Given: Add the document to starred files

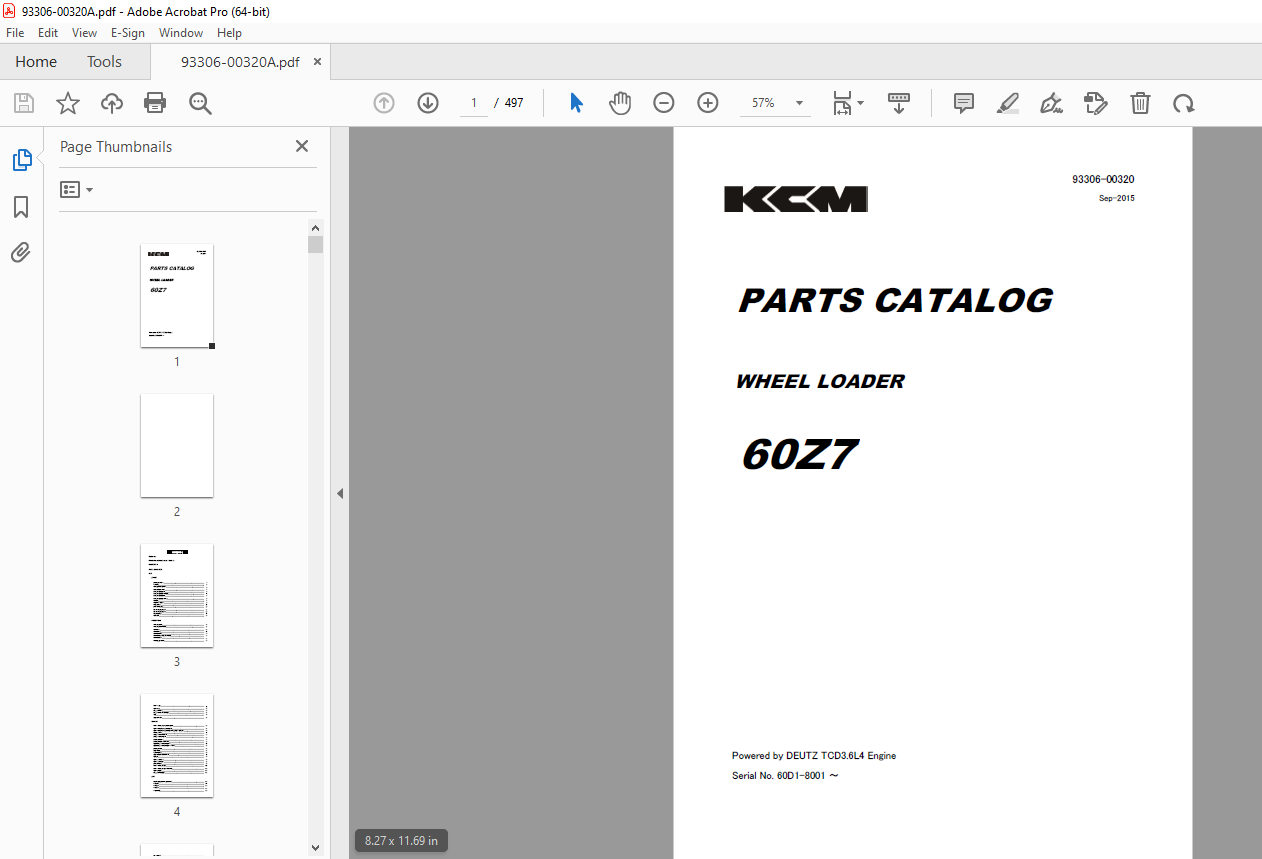Looking at the screenshot, I should tap(67, 103).
